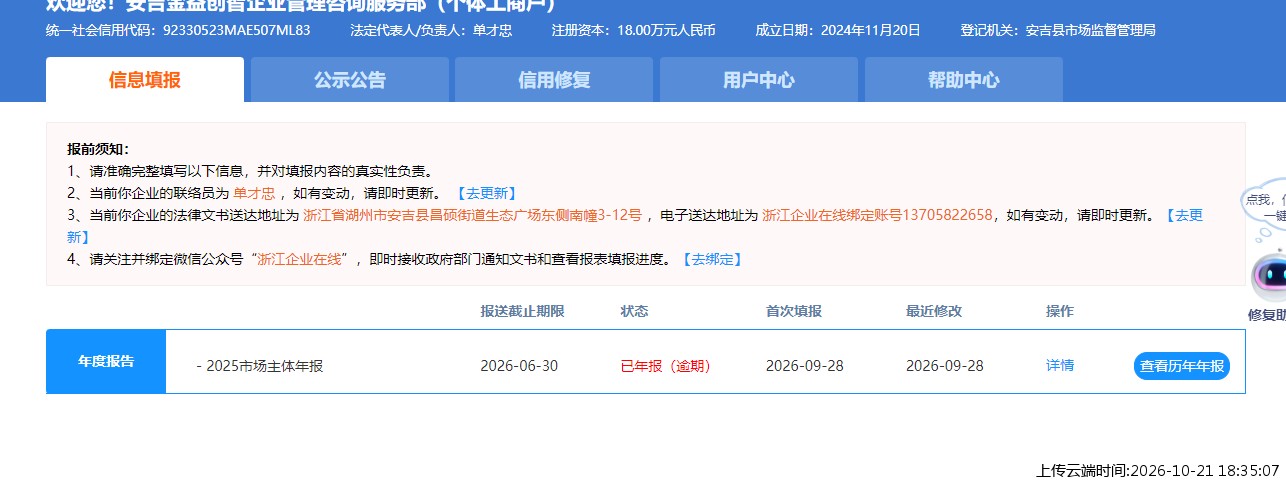
Task: Click the 浙江企业在线绑定账号13705822658 text
Action: point(877,215)
